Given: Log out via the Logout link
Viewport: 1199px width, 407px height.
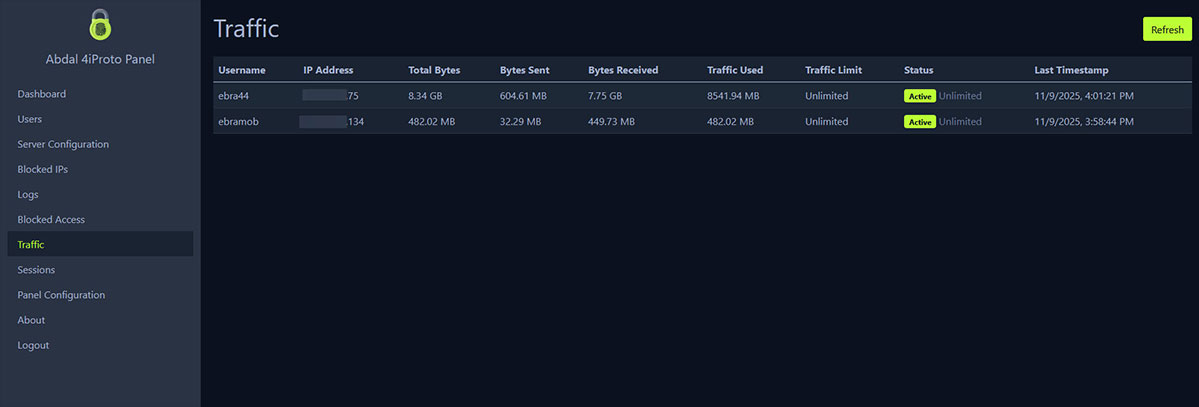Looking at the screenshot, I should (33, 346).
